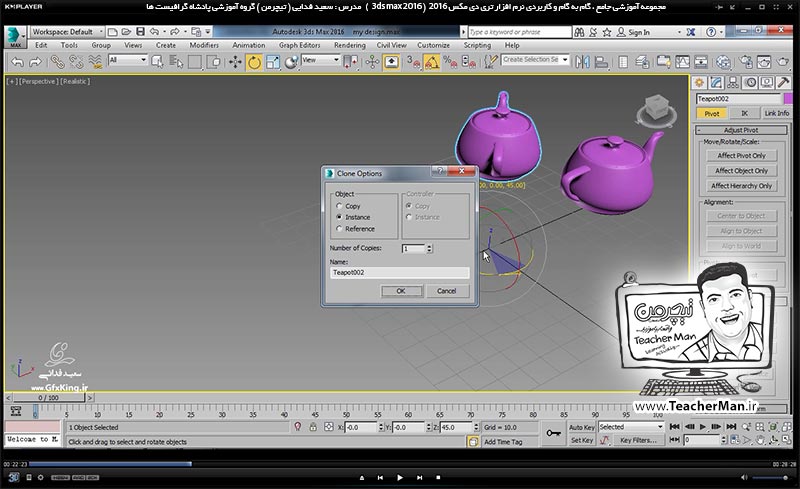Click the Render Production teapot icon
This screenshot has width=800, height=489.
pos(783,62)
